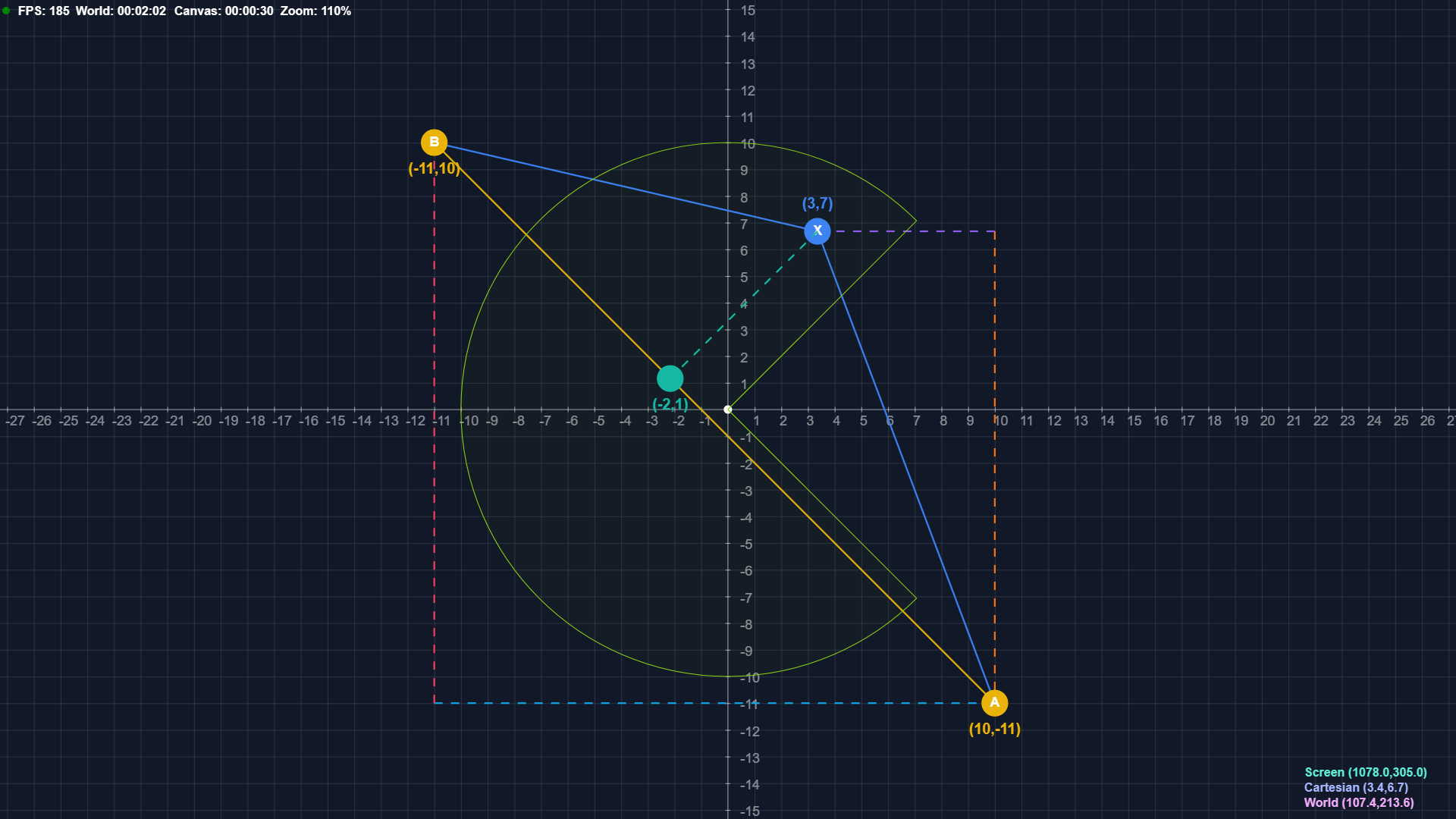
Task: Click the teal midpoint circle
Action: (x=670, y=378)
